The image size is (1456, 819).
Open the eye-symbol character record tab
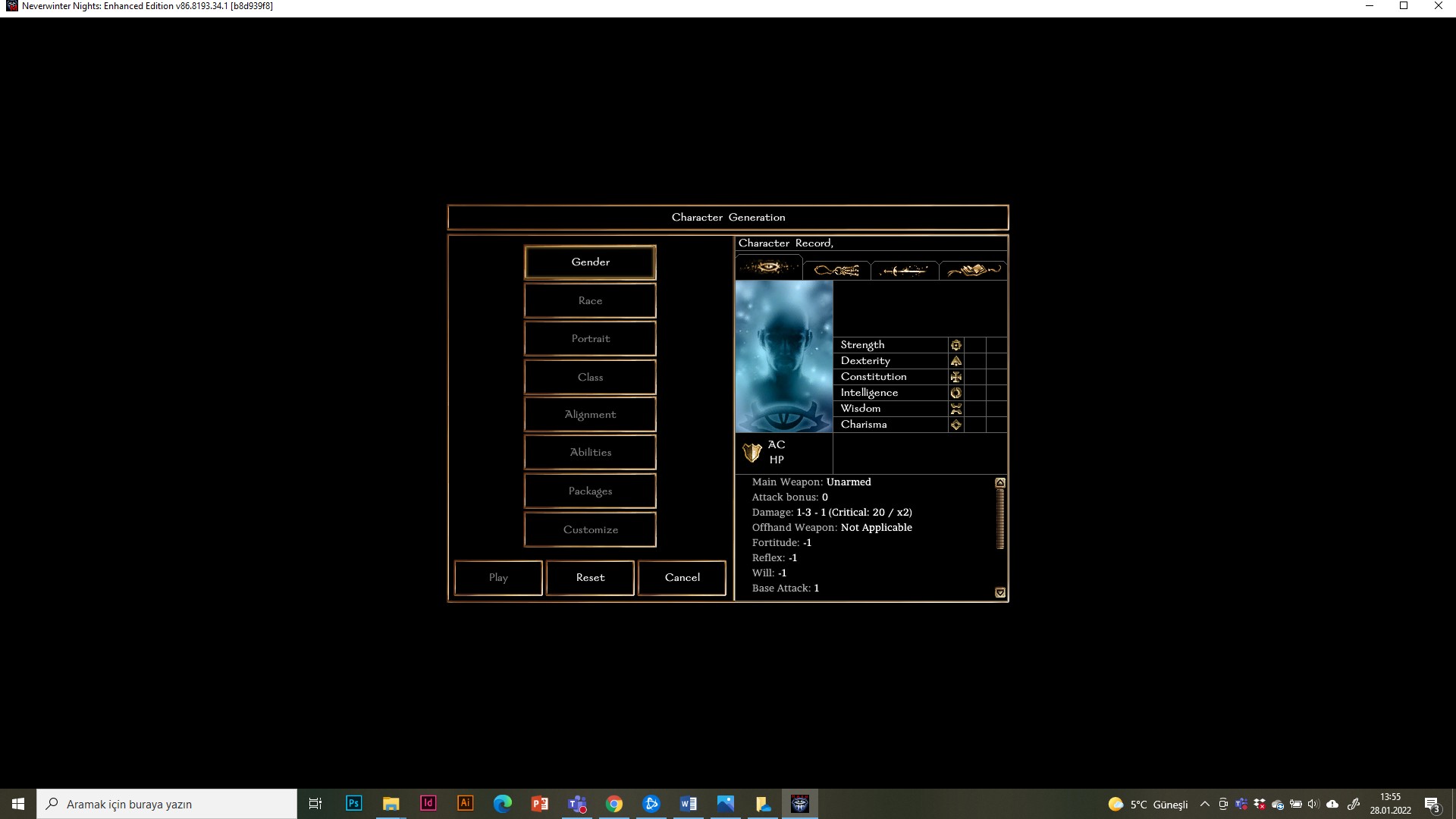(x=768, y=268)
